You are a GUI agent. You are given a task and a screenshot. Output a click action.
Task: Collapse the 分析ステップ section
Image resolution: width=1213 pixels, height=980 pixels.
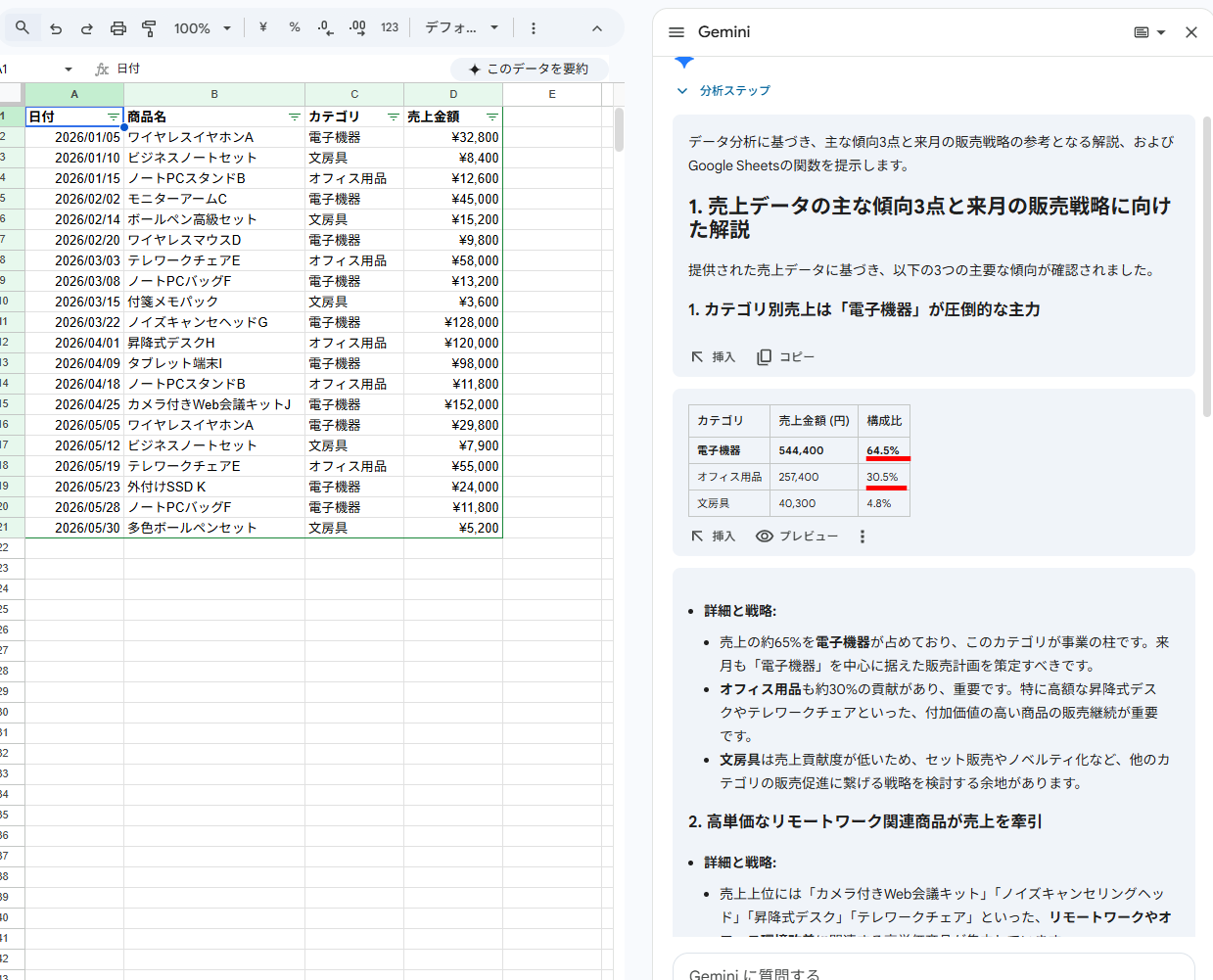[x=682, y=91]
